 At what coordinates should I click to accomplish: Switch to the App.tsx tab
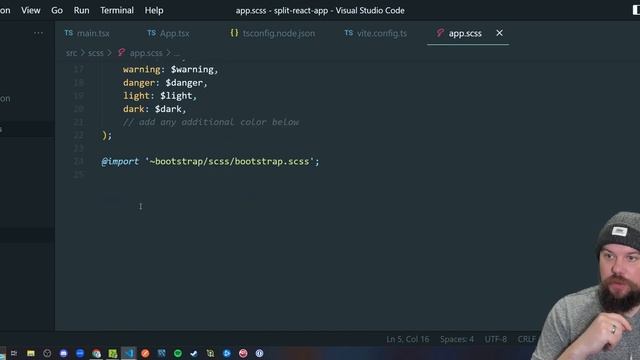coord(168,33)
